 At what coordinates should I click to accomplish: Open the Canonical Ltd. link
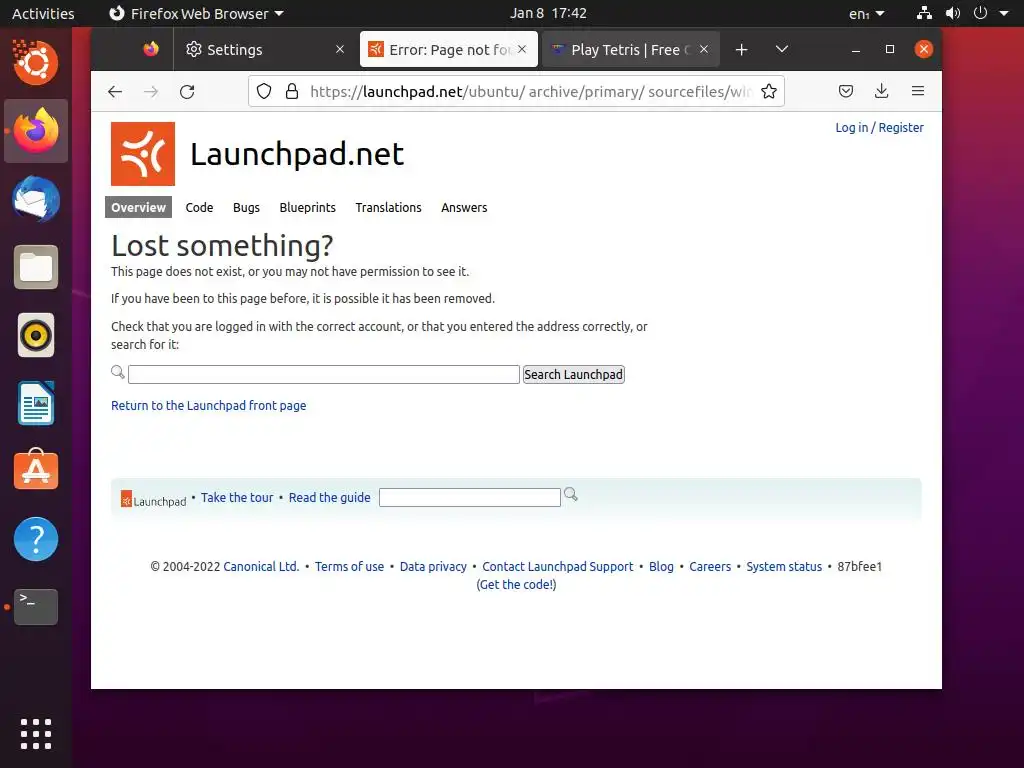coord(261,567)
